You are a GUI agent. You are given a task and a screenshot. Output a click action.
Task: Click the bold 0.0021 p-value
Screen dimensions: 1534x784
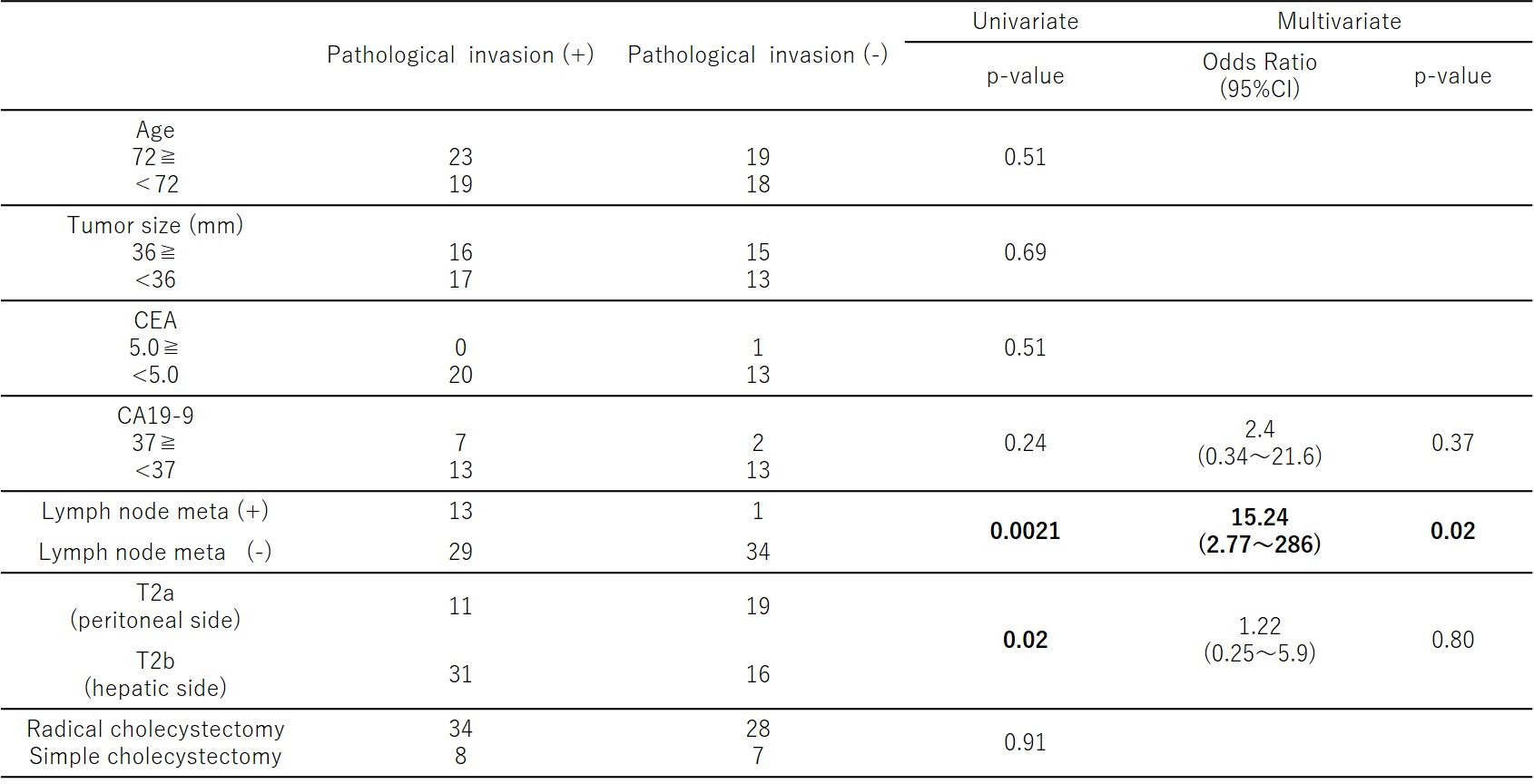[x=1025, y=532]
